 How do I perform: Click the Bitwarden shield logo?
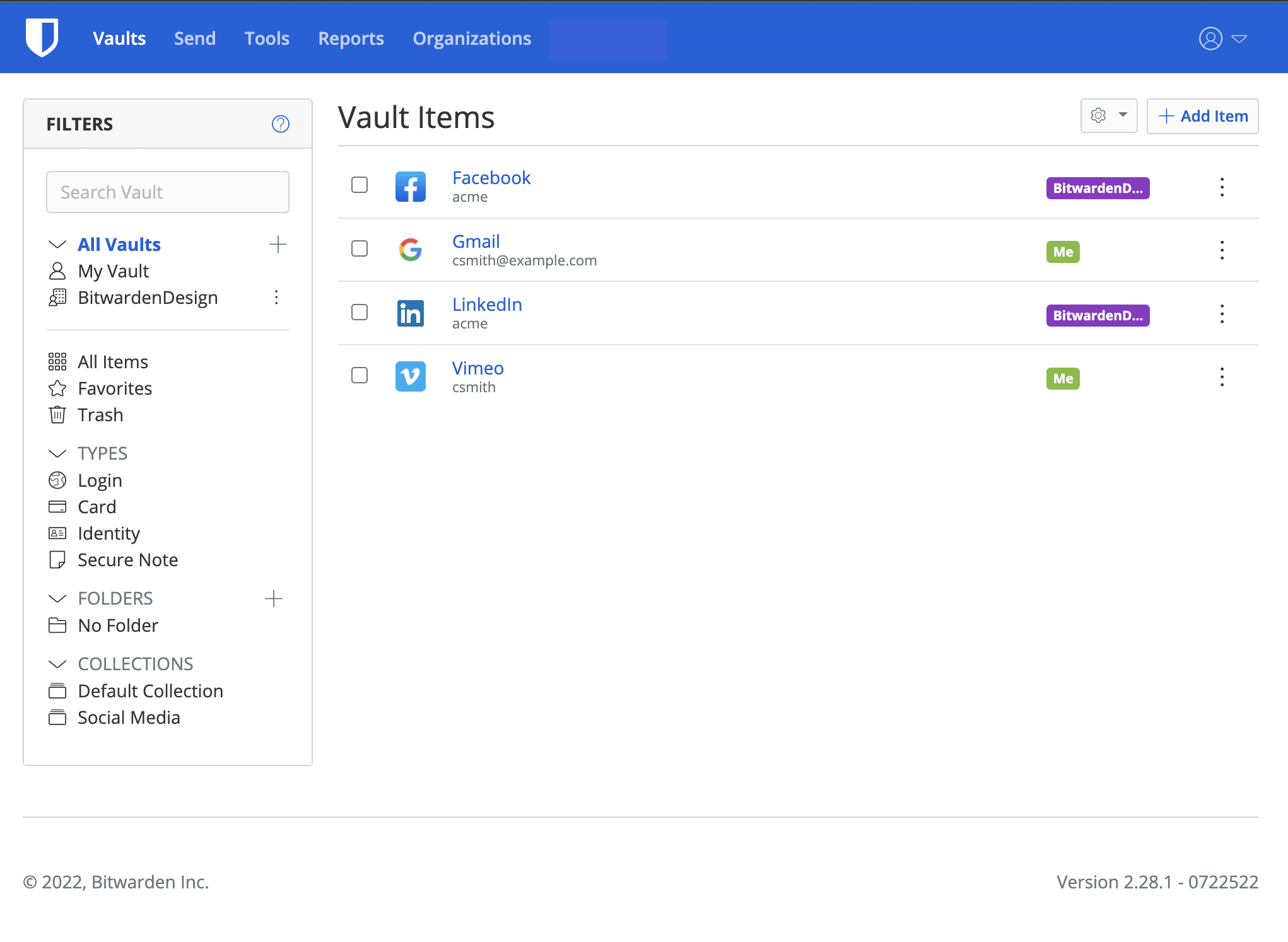click(42, 37)
